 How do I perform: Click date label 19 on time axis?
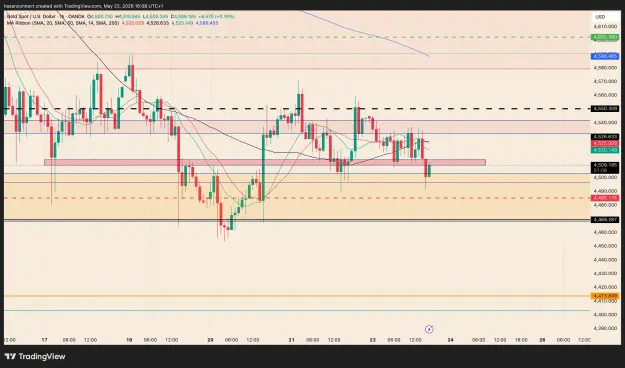(x=129, y=340)
